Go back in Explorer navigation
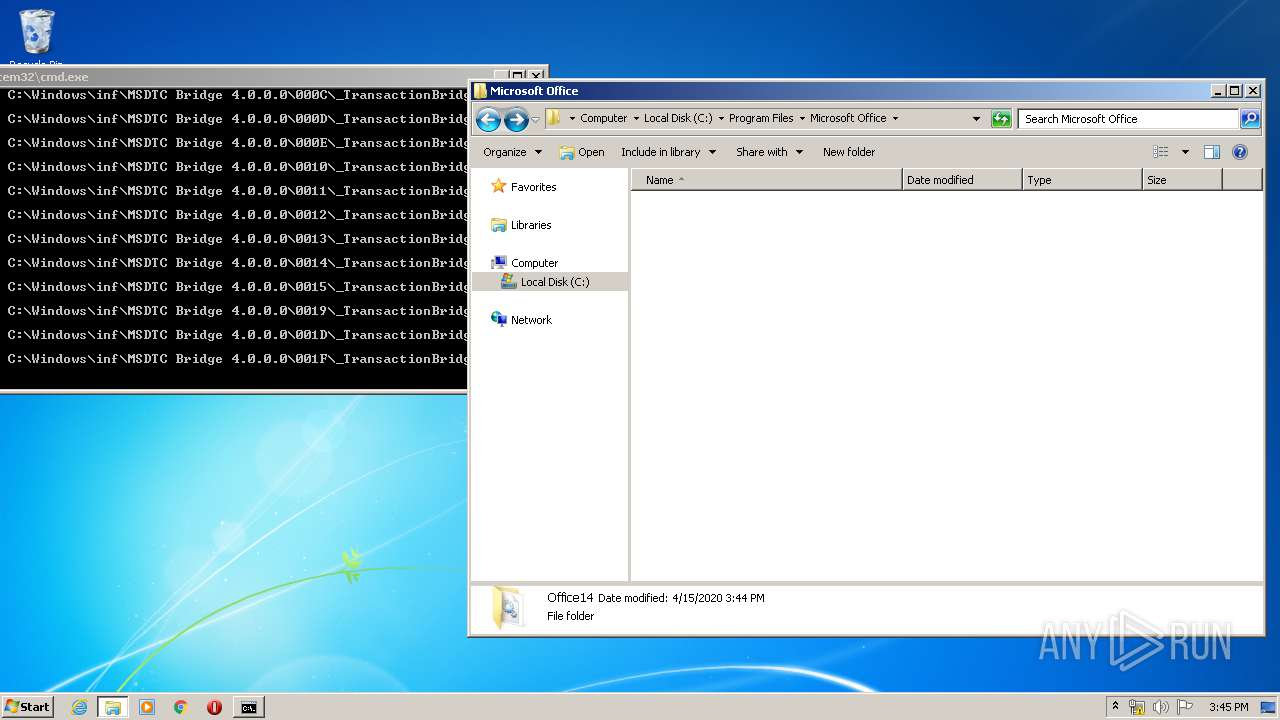This screenshot has height=720, width=1280. (x=488, y=120)
